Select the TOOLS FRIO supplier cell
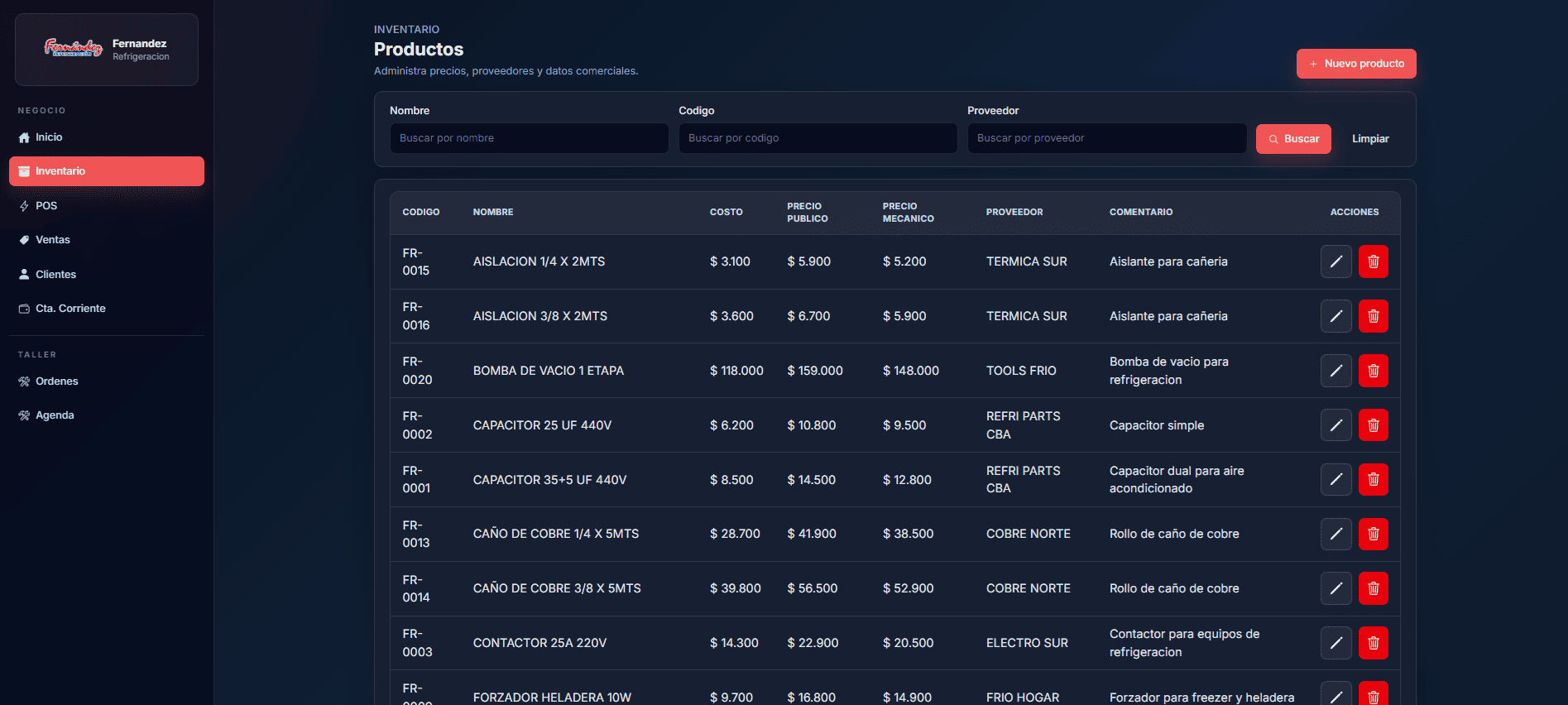The height and width of the screenshot is (705, 1568). click(1021, 371)
